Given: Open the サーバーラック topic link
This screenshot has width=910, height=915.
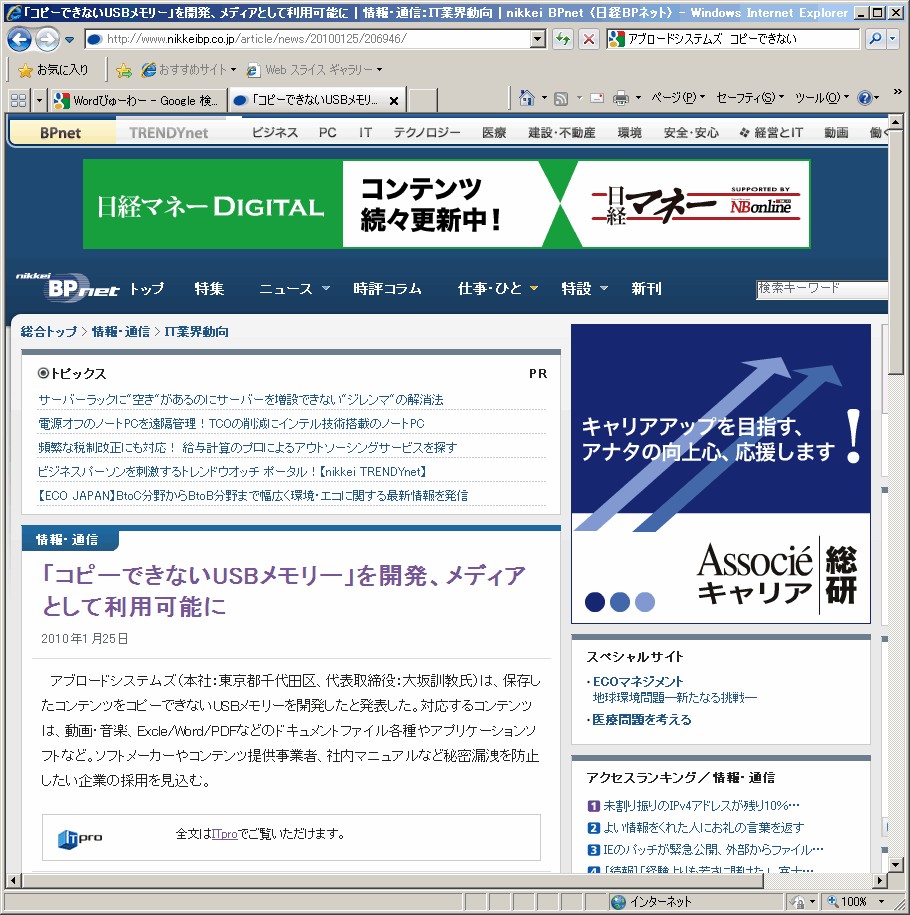Looking at the screenshot, I should [240, 399].
